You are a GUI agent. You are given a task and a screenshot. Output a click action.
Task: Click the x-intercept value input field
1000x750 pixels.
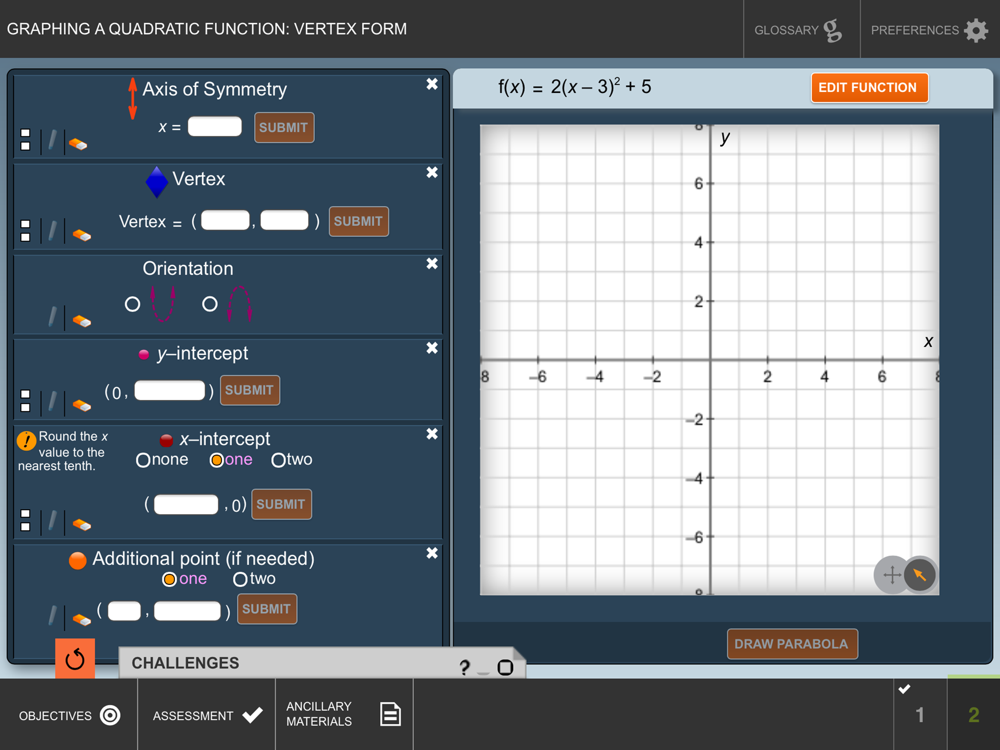[186, 504]
